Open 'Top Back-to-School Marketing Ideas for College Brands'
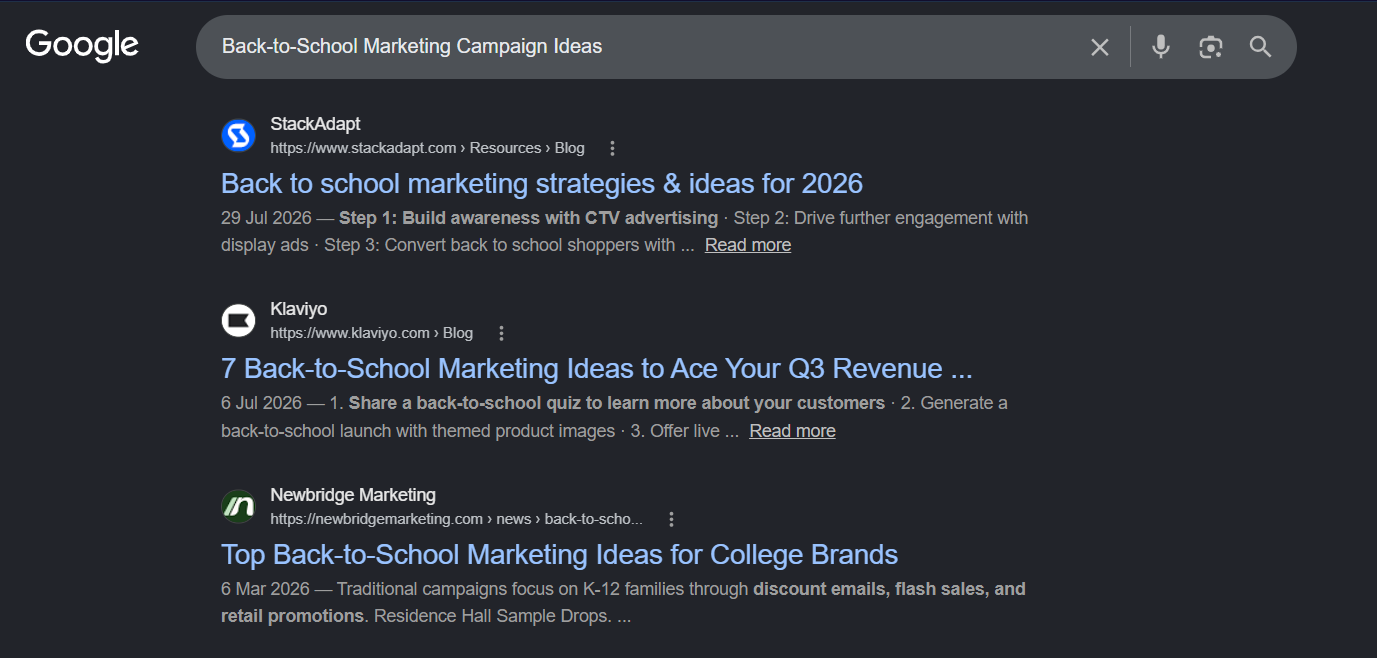The width and height of the screenshot is (1377, 658). tap(559, 554)
